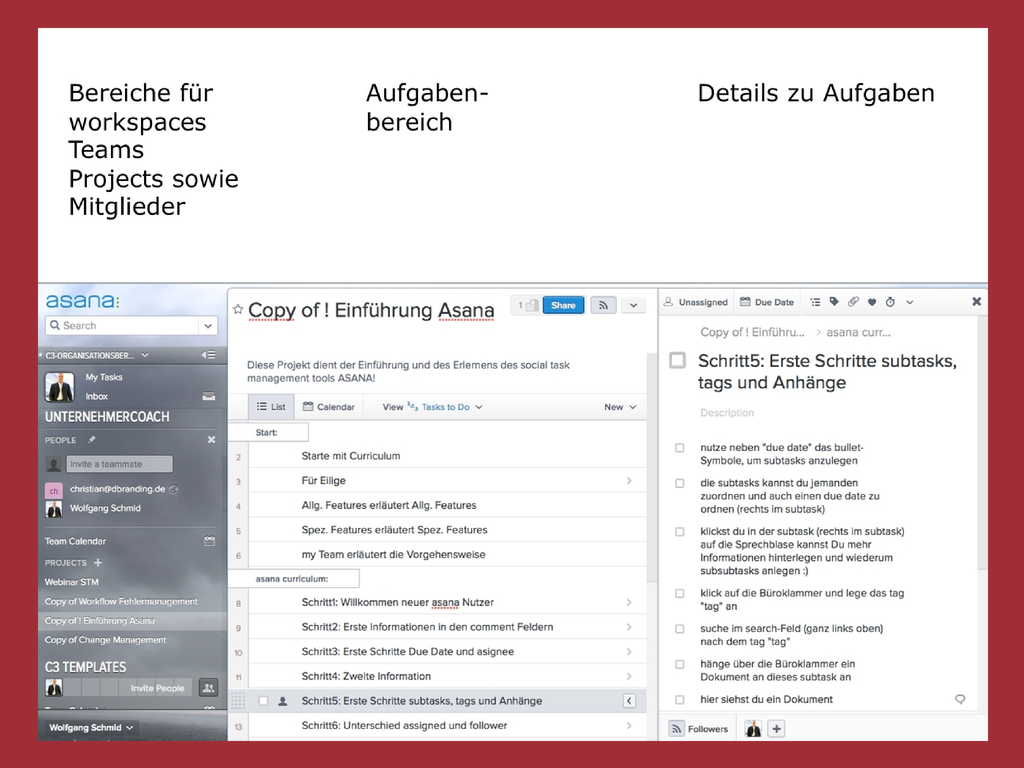Screen dimensions: 1024x768
Task: Click the blue Share button
Action: click(x=563, y=305)
